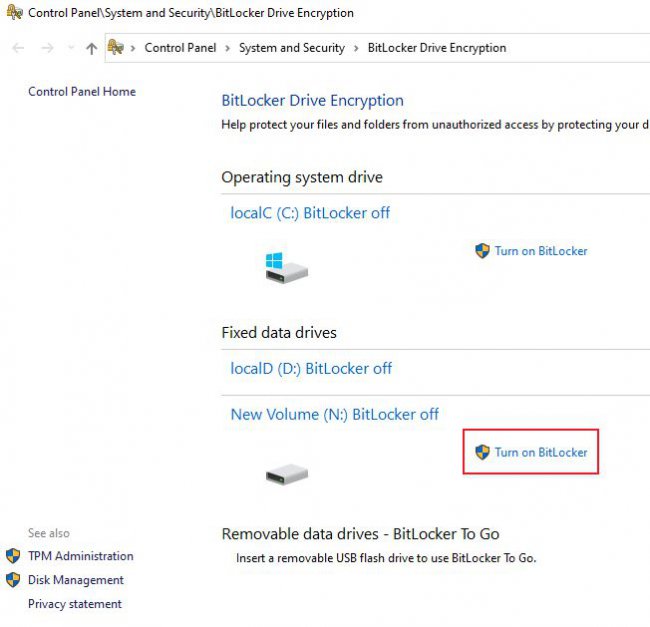Go up one level with Up arrow
650x627 pixels.
coord(92,48)
